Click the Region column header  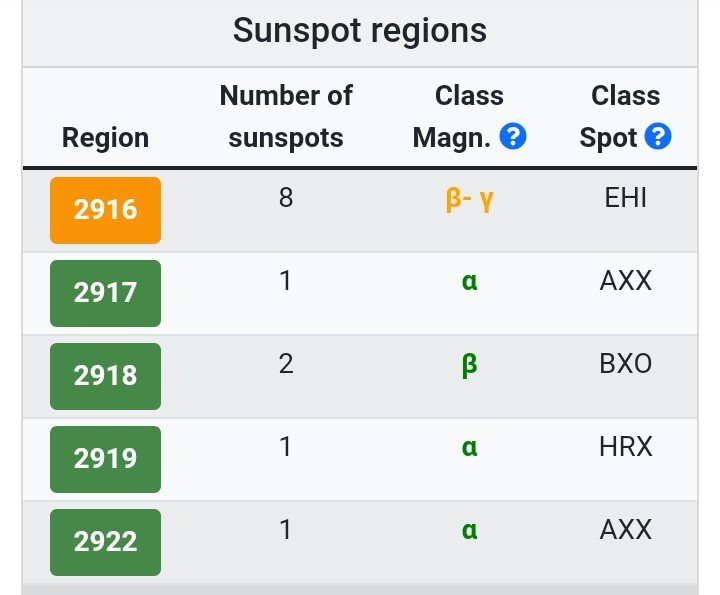(105, 137)
